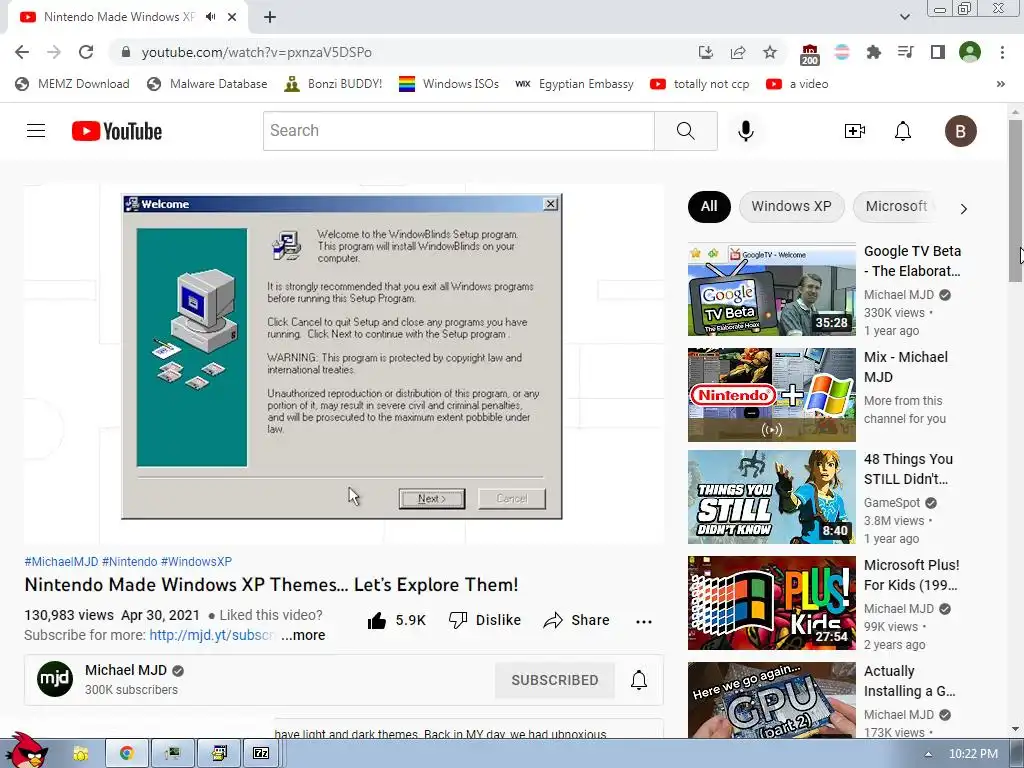Open the Extensions puzzle piece menu
1024x768 pixels.
[874, 52]
